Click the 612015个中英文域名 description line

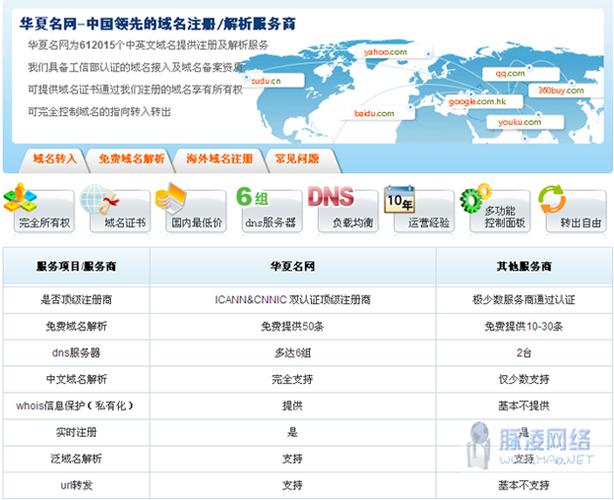tap(148, 45)
